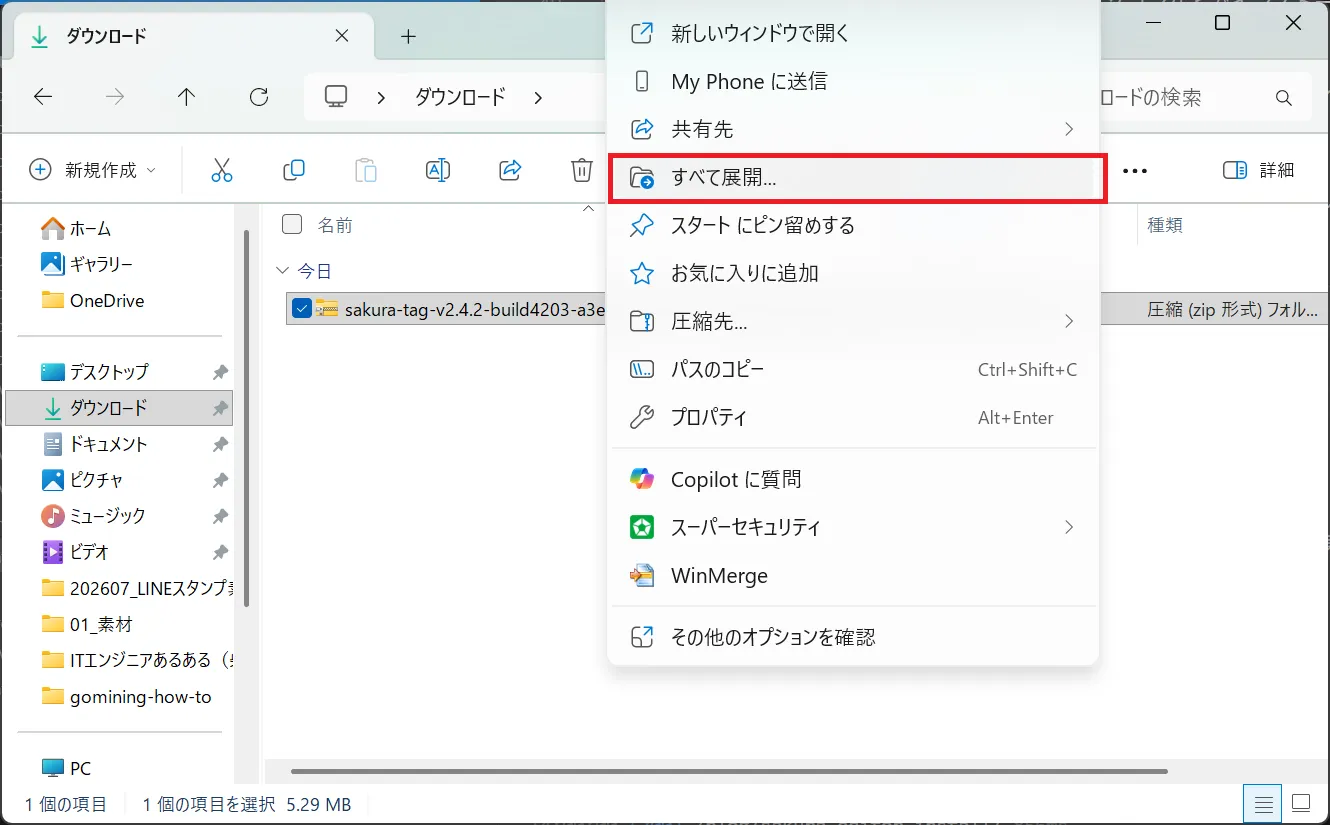1330x825 pixels.
Task: Select プロパティ in the context menu
Action: pyautogui.click(x=853, y=417)
